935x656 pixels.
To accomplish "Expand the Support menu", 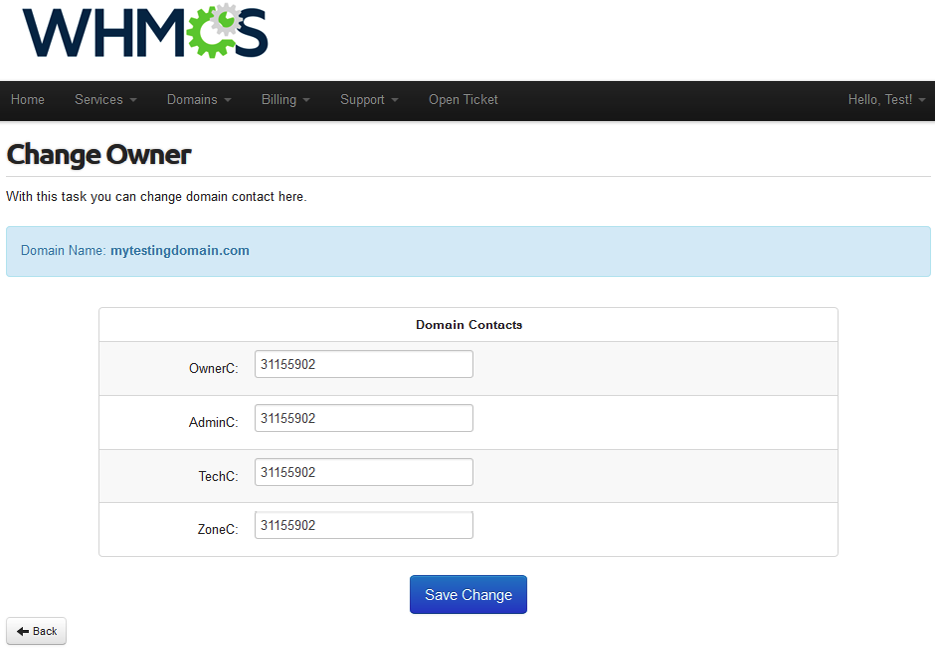I will click(x=369, y=100).
